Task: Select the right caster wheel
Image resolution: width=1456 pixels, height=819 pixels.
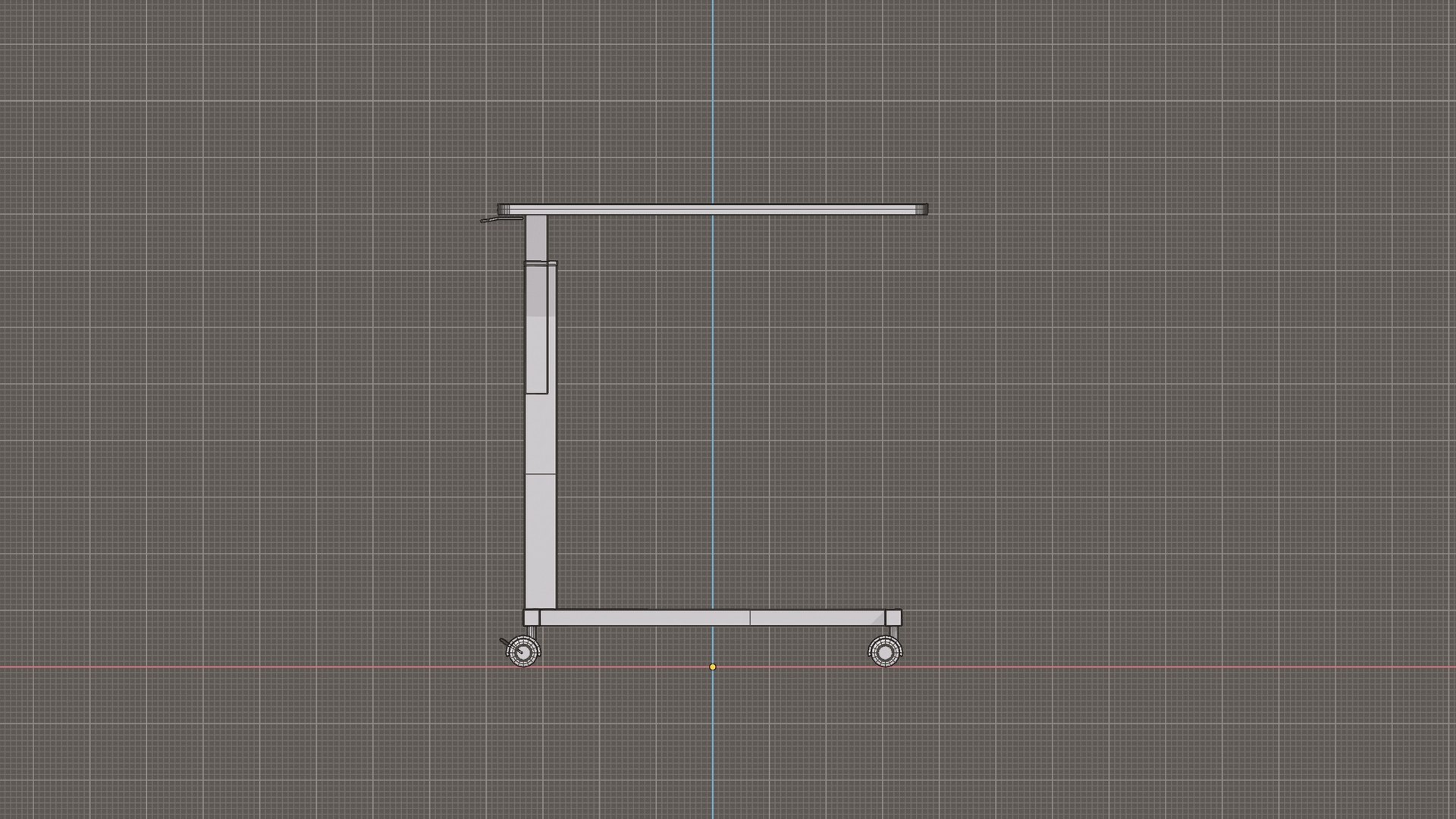Action: tap(884, 651)
